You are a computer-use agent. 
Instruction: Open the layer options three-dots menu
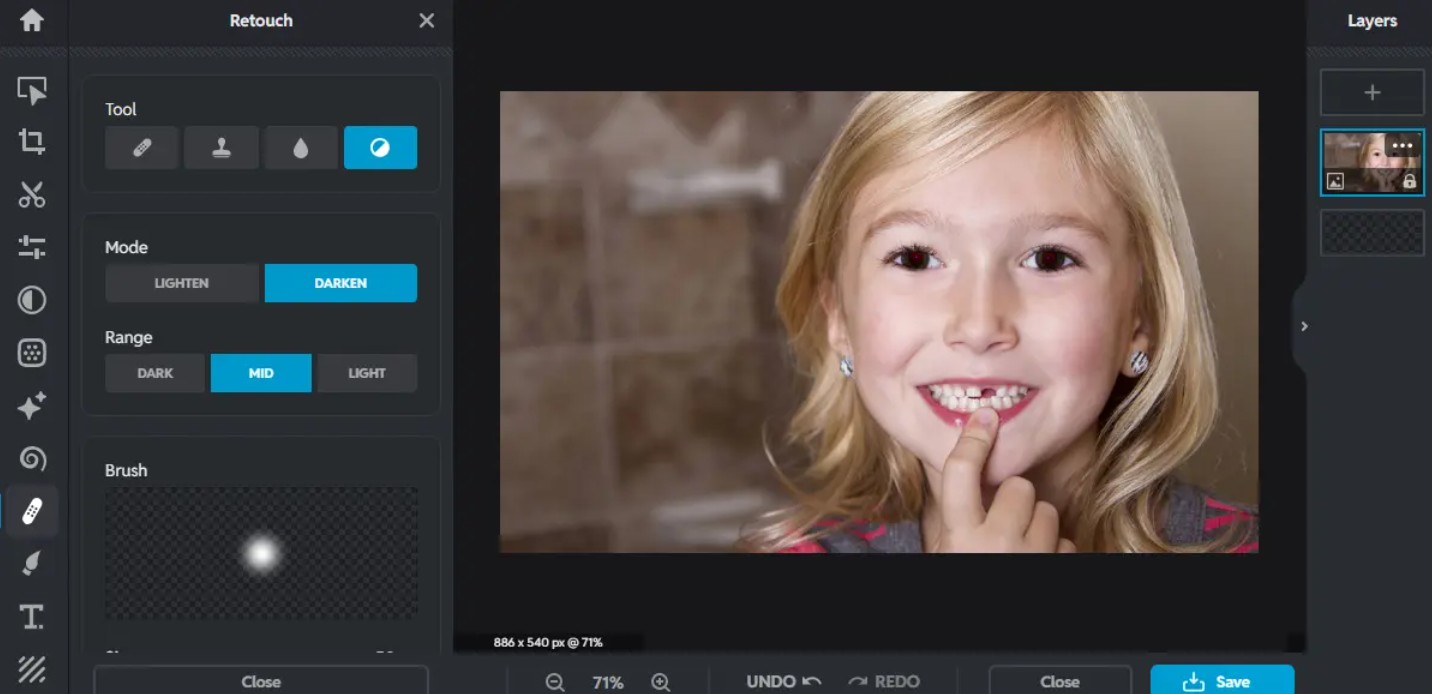click(x=1403, y=146)
